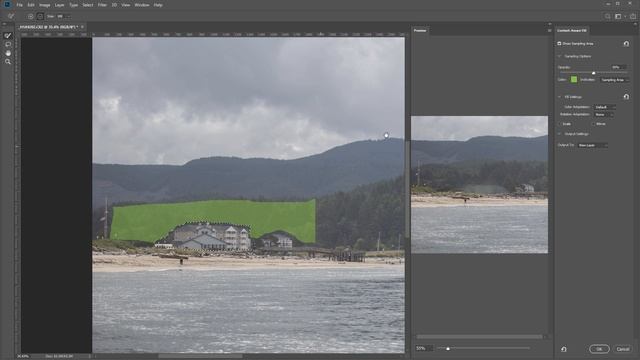Click the canvas horizontal scrollbar at bottom
640x360 pixels.
[200, 356]
